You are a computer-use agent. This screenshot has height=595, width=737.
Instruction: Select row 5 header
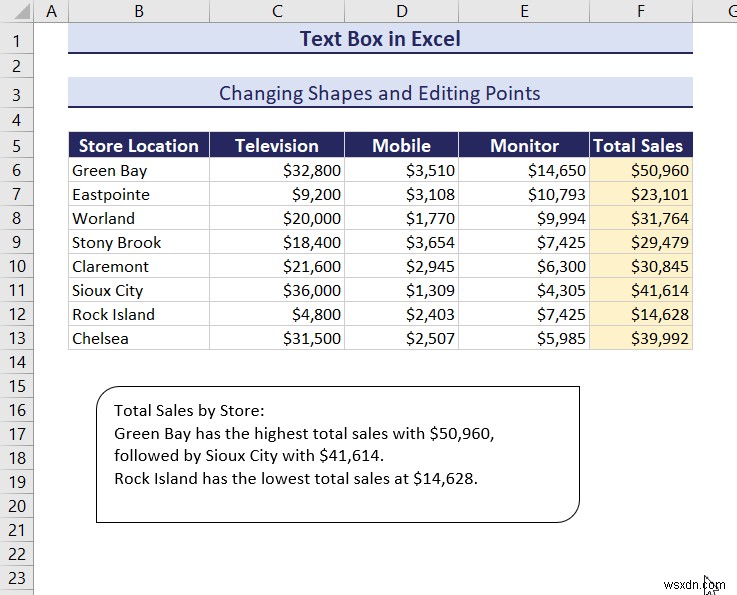17,145
